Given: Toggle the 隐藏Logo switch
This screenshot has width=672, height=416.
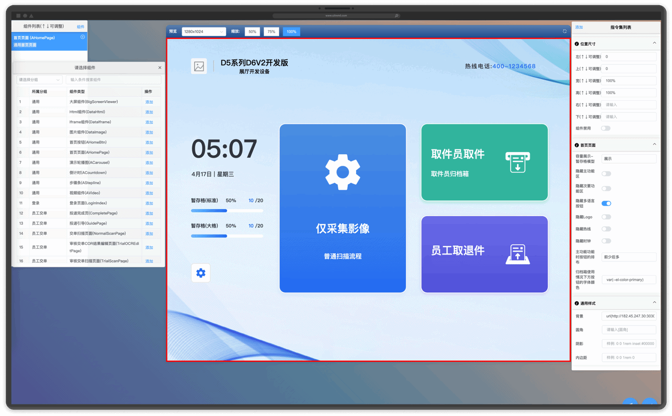Looking at the screenshot, I should [x=606, y=216].
